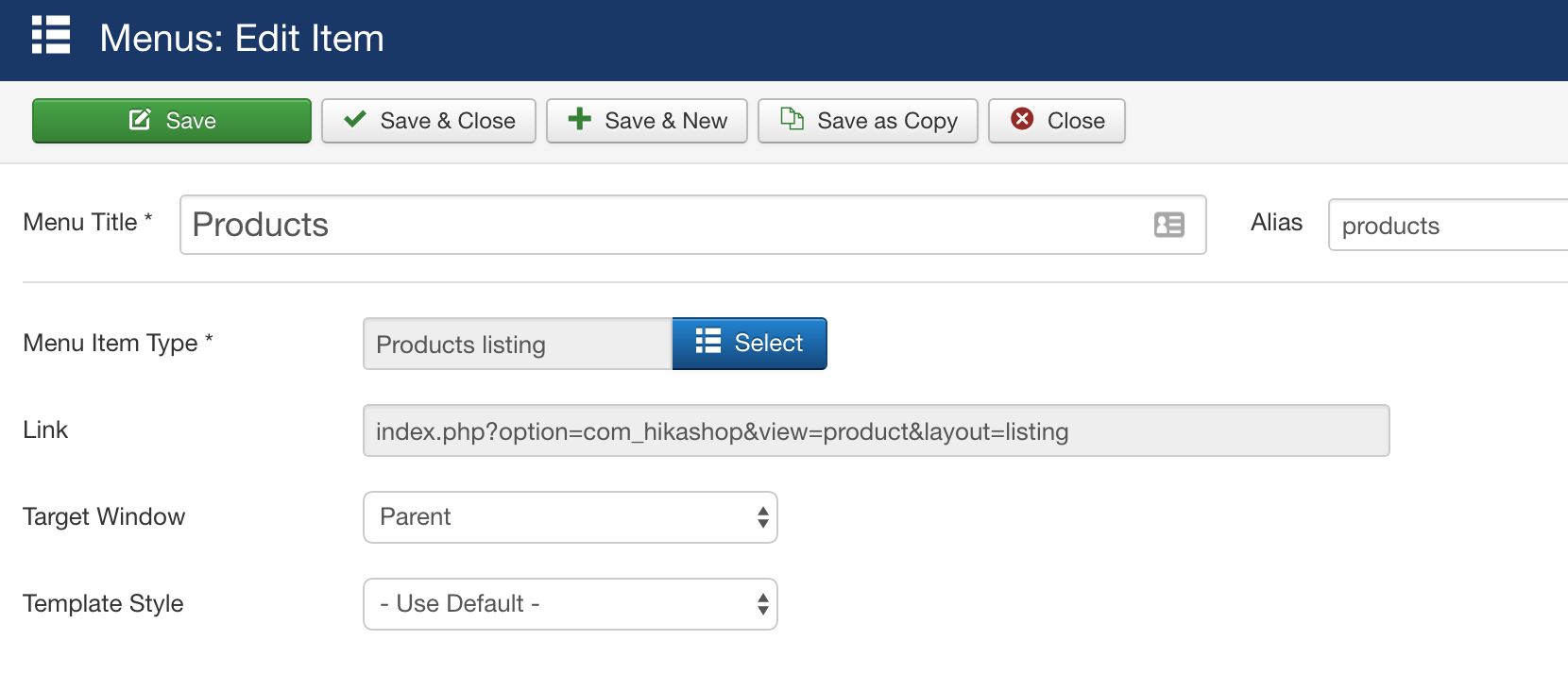Click the green plus icon
1568x674 pixels.
[579, 119]
